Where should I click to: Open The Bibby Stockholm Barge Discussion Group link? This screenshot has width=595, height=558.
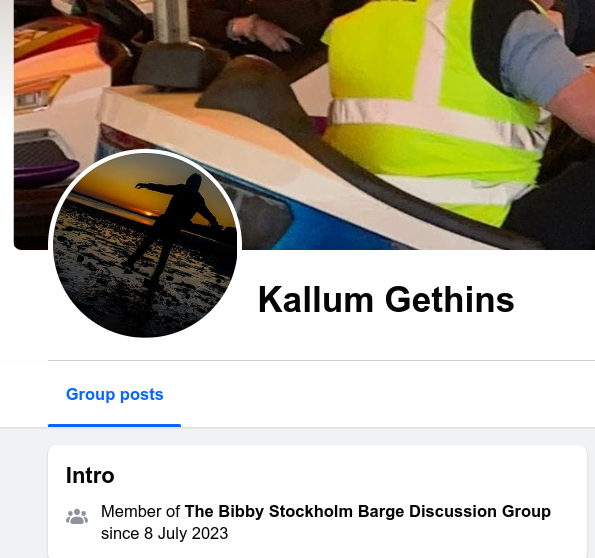[x=367, y=511]
